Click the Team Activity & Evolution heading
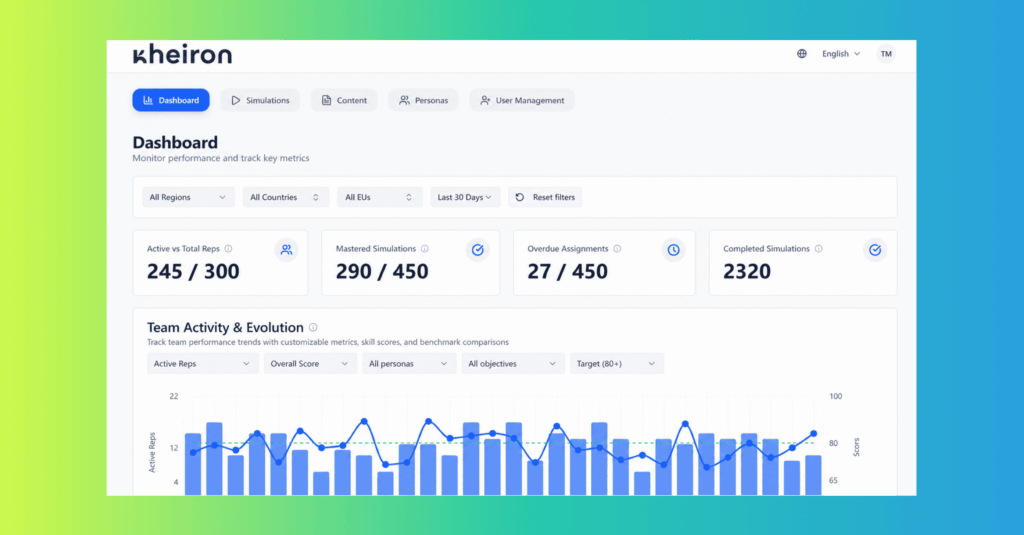This screenshot has width=1024, height=535. [x=225, y=327]
